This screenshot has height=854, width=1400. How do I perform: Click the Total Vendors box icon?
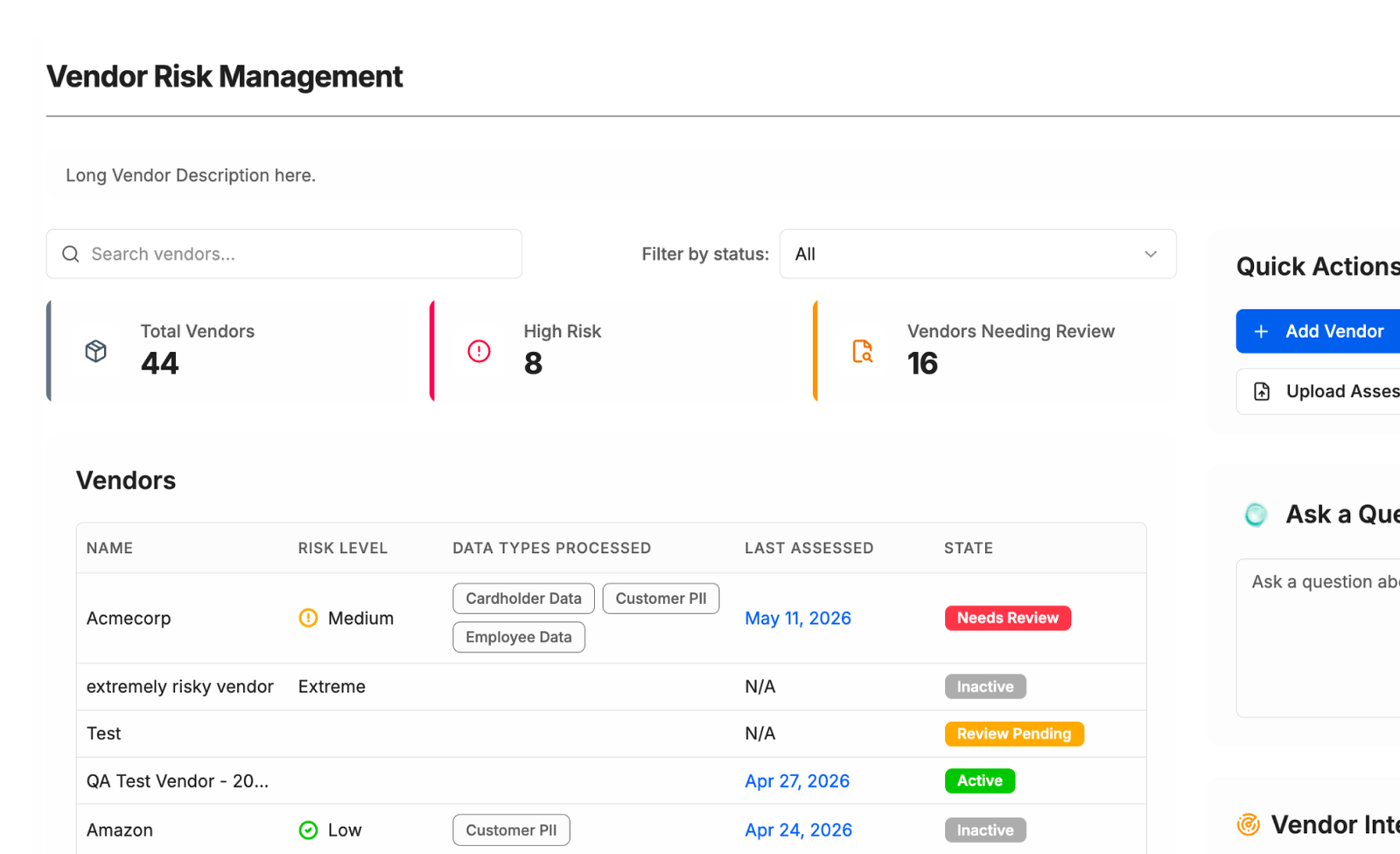coord(96,351)
